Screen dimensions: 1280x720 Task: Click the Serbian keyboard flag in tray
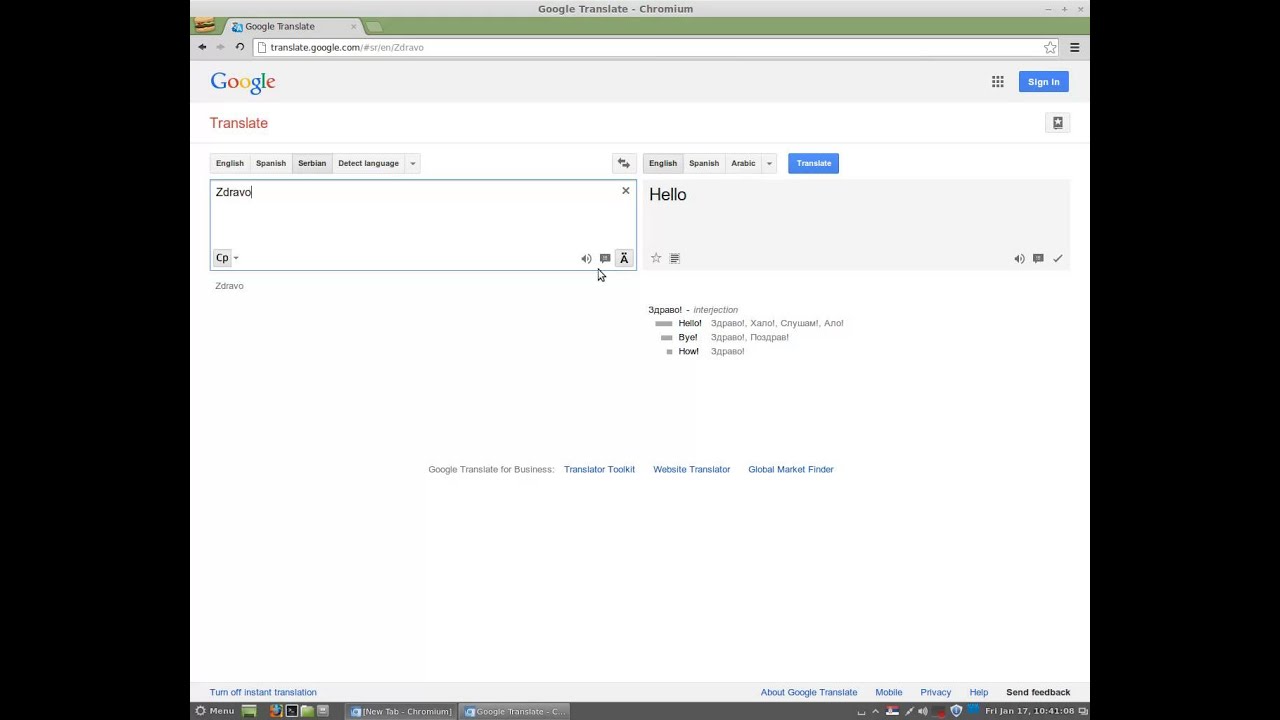(892, 711)
